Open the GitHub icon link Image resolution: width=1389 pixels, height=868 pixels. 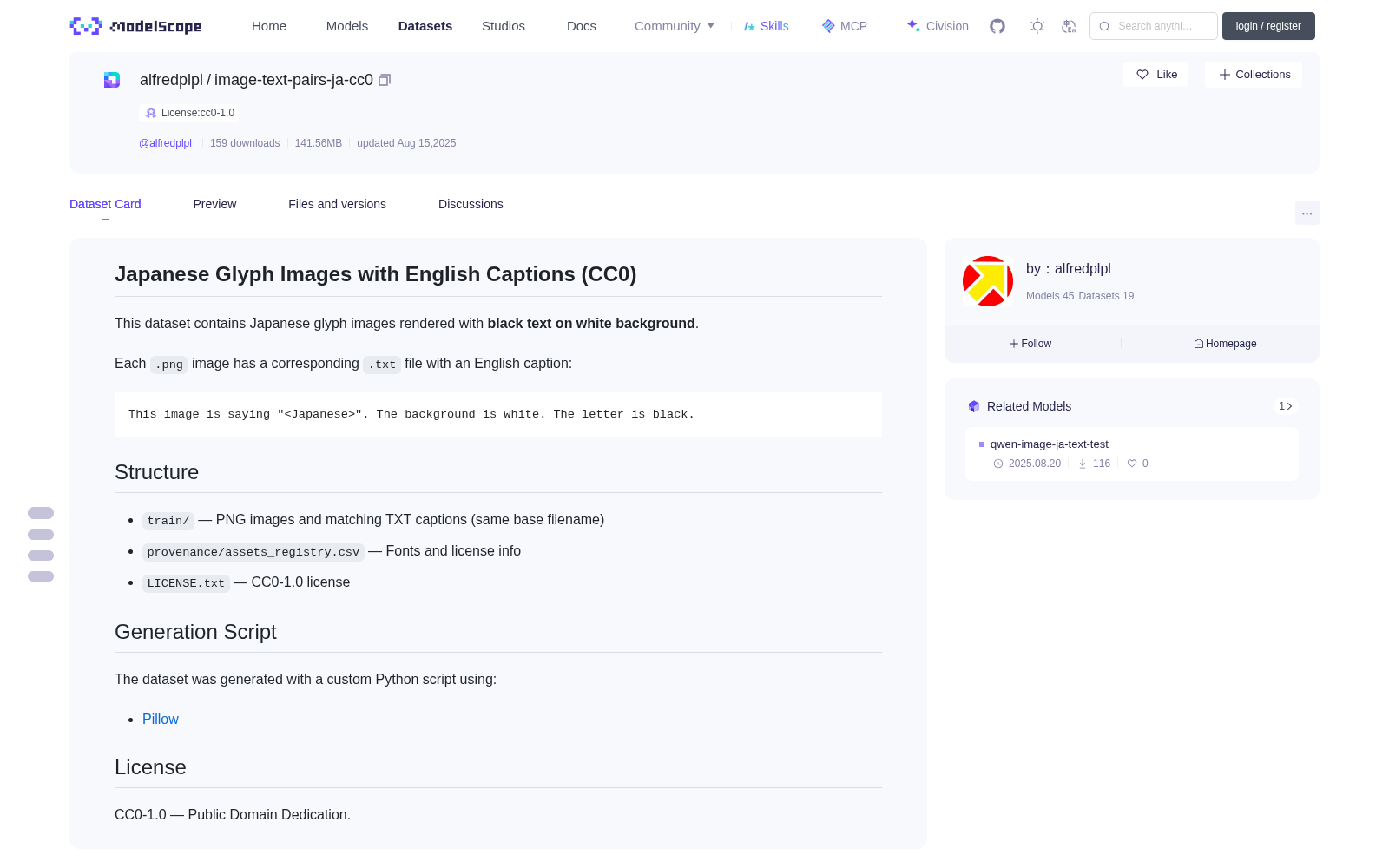[x=997, y=26]
